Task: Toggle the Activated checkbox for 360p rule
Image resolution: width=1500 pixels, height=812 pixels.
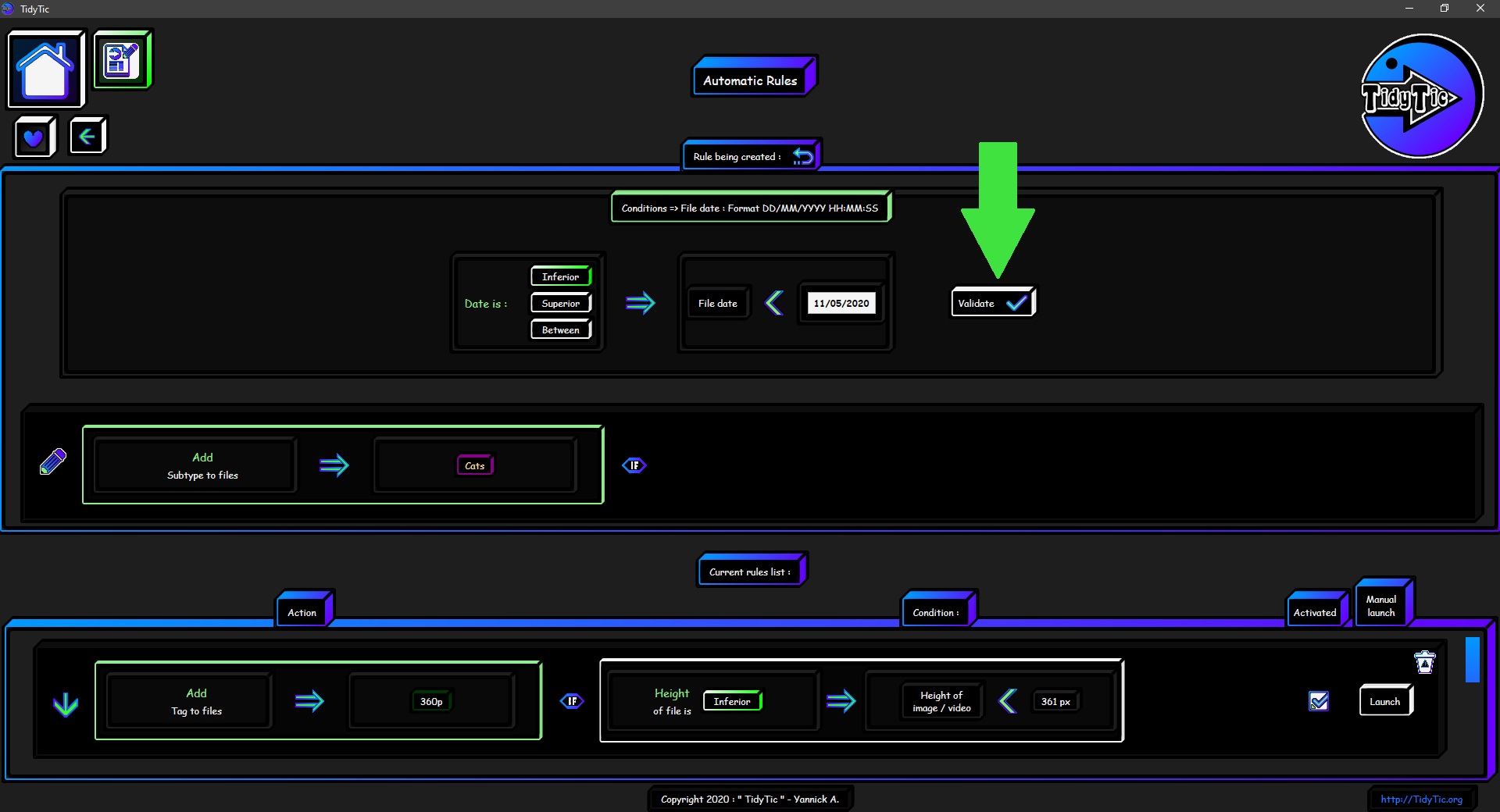Action: pyautogui.click(x=1319, y=701)
